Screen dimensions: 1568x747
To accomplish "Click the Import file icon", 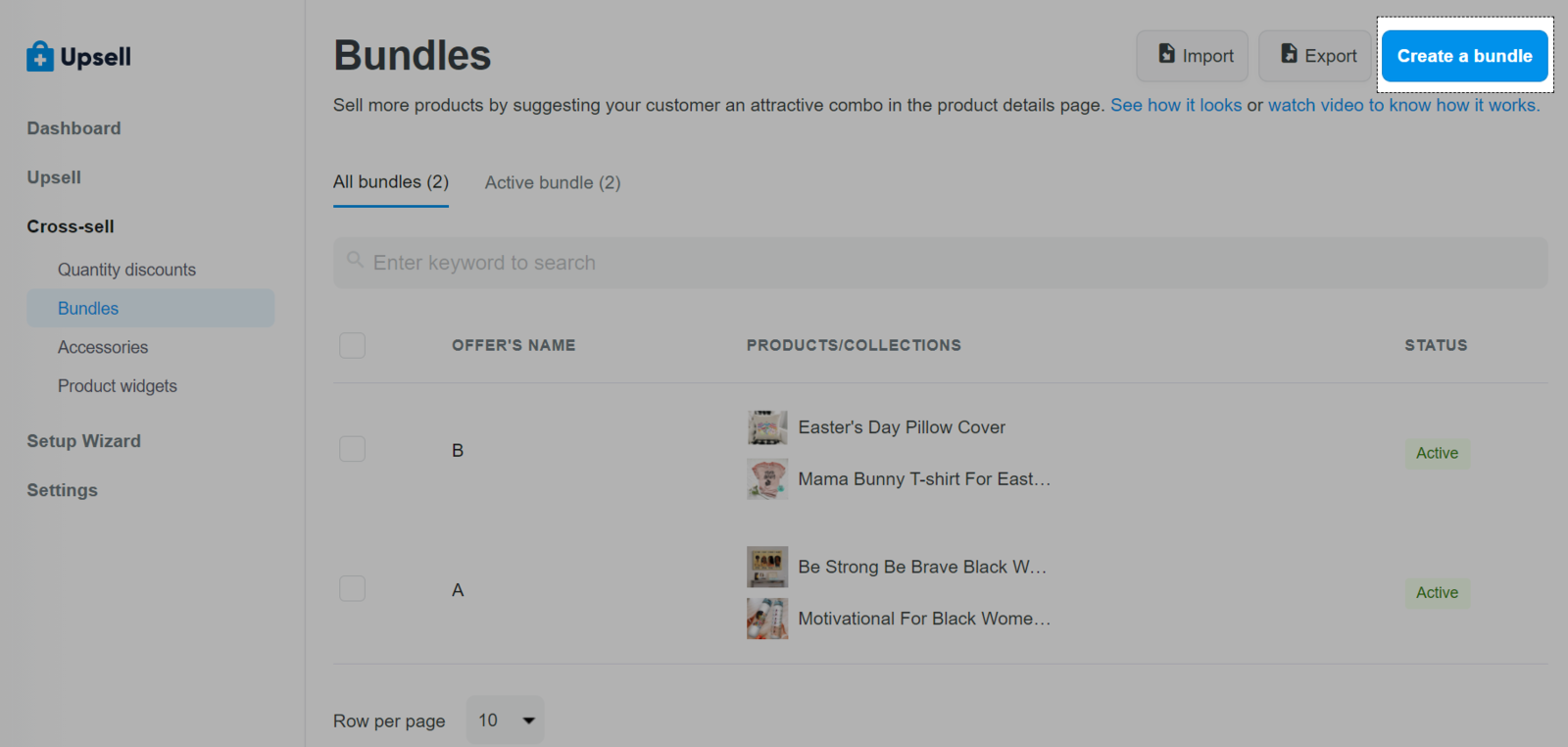I will point(1166,54).
